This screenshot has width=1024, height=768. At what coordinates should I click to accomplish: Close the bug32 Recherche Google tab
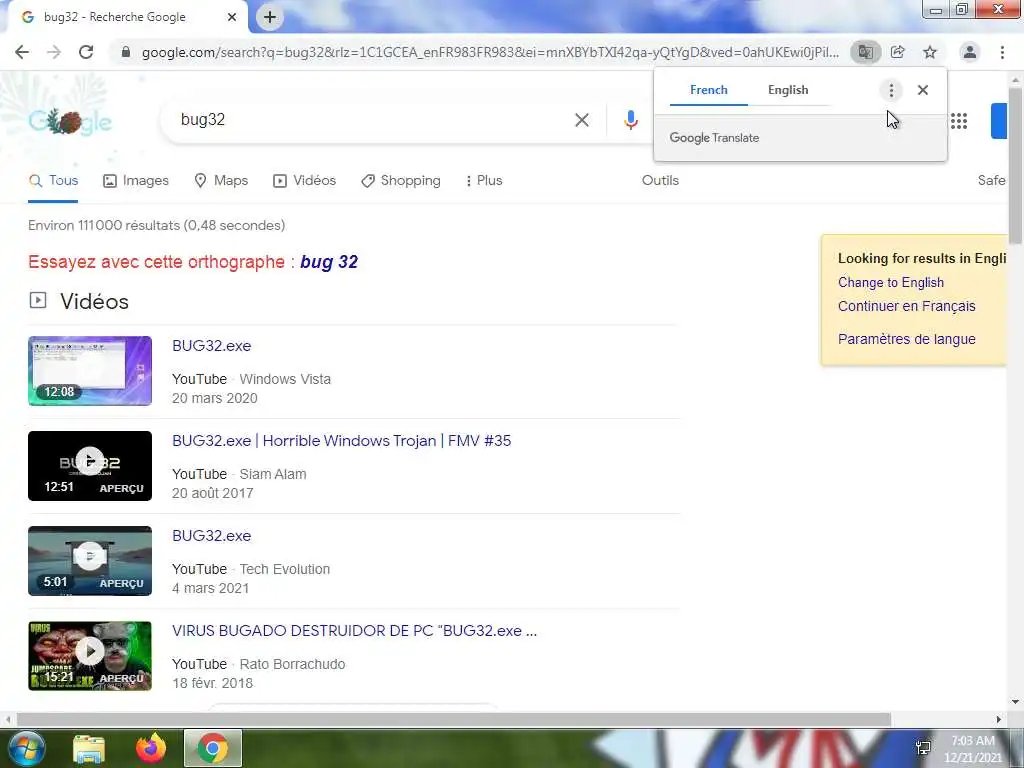[232, 17]
